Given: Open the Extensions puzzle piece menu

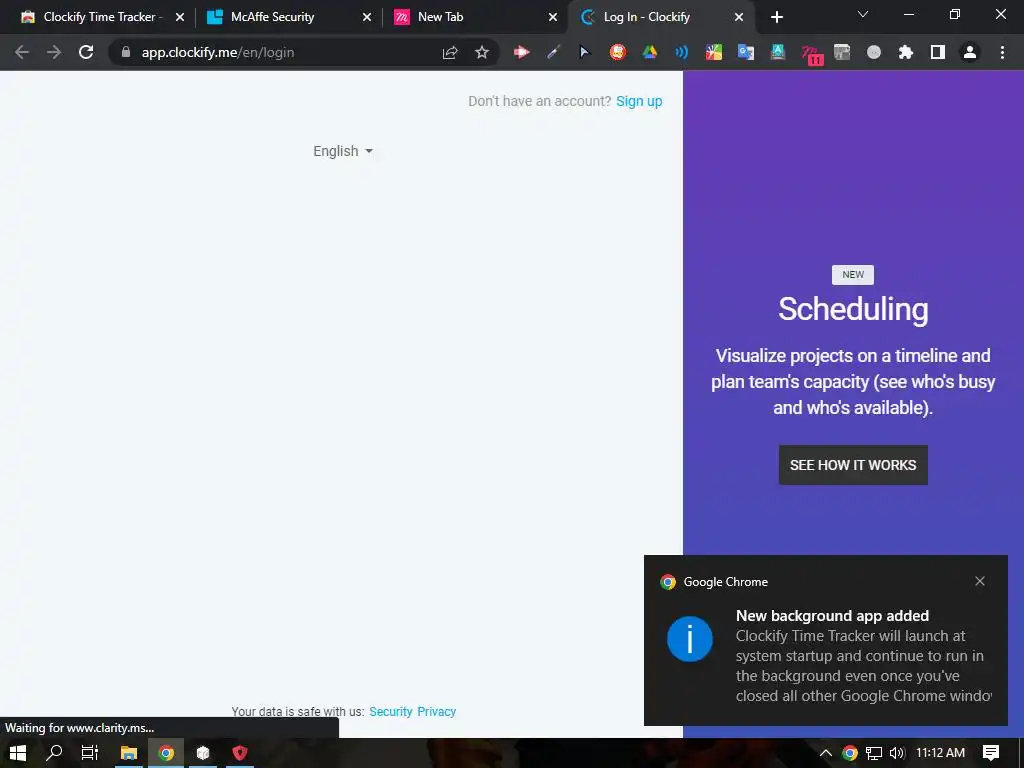Looking at the screenshot, I should (x=906, y=52).
